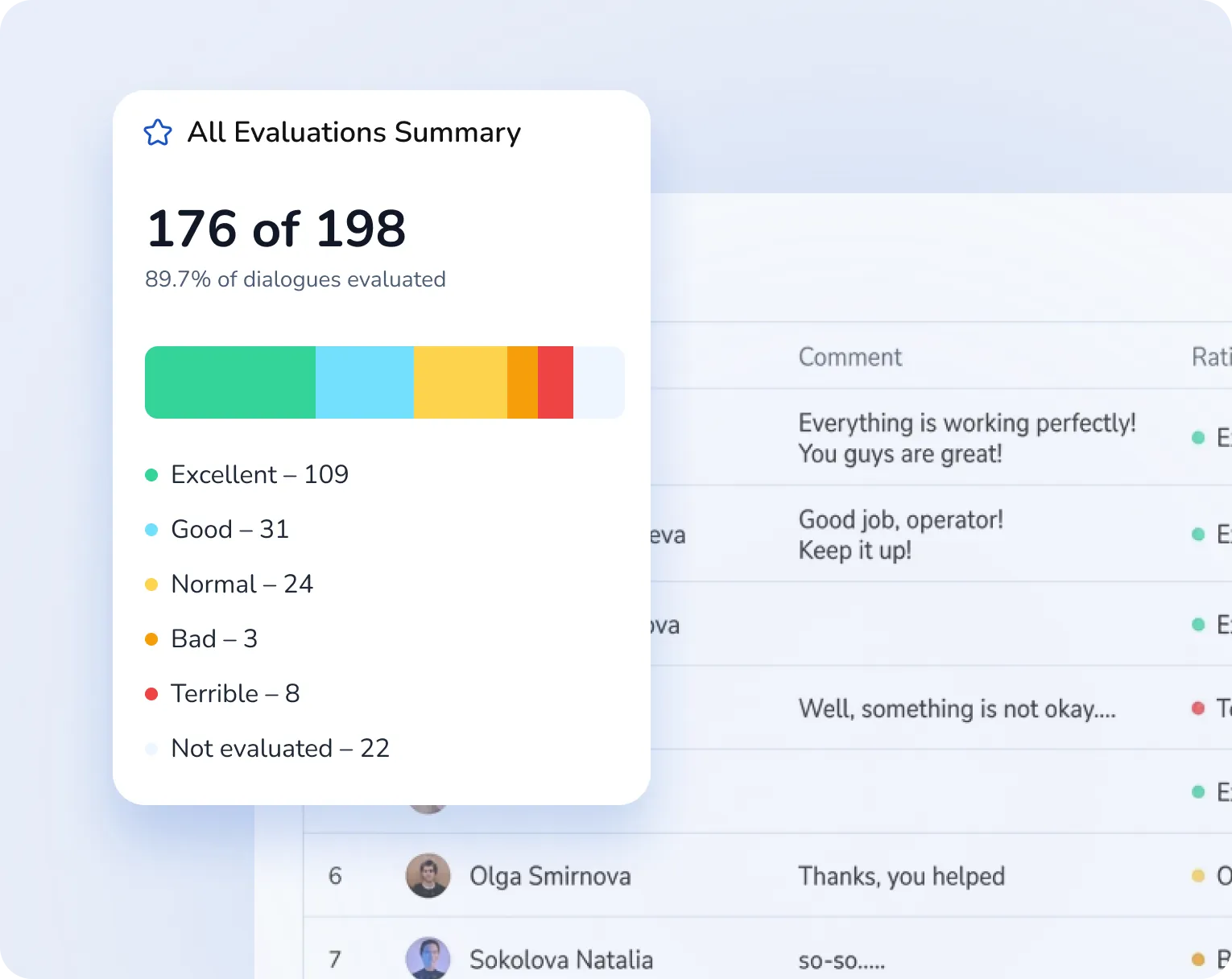The image size is (1232, 979).
Task: Click the yellow rating dot on Olga Smirnova's row
Action: pyautogui.click(x=1197, y=876)
